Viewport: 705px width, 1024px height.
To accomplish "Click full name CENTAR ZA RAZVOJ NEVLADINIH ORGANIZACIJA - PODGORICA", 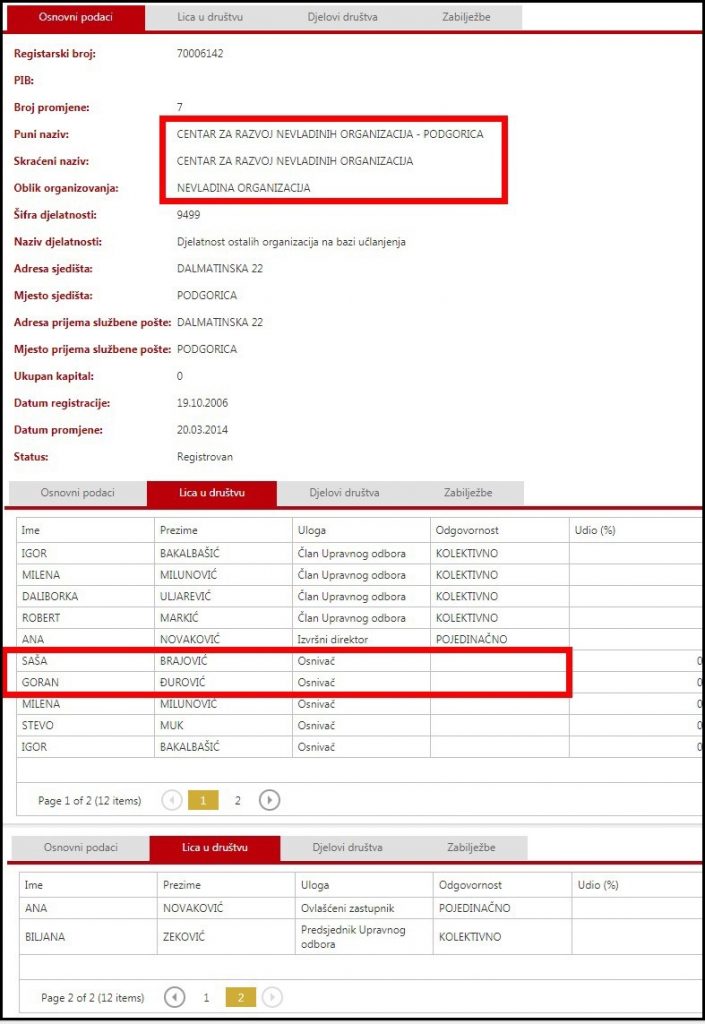I will [x=330, y=134].
